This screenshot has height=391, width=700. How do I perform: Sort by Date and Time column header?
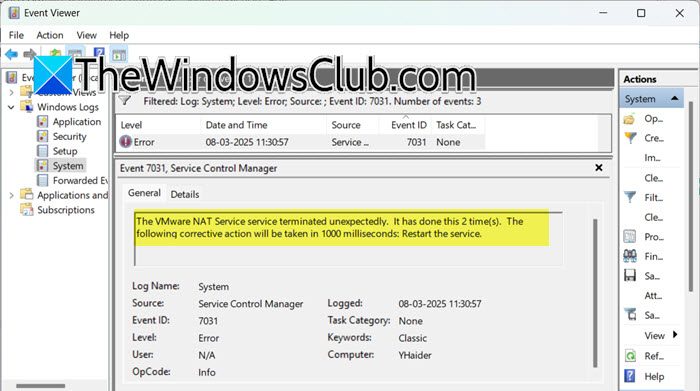(263, 125)
